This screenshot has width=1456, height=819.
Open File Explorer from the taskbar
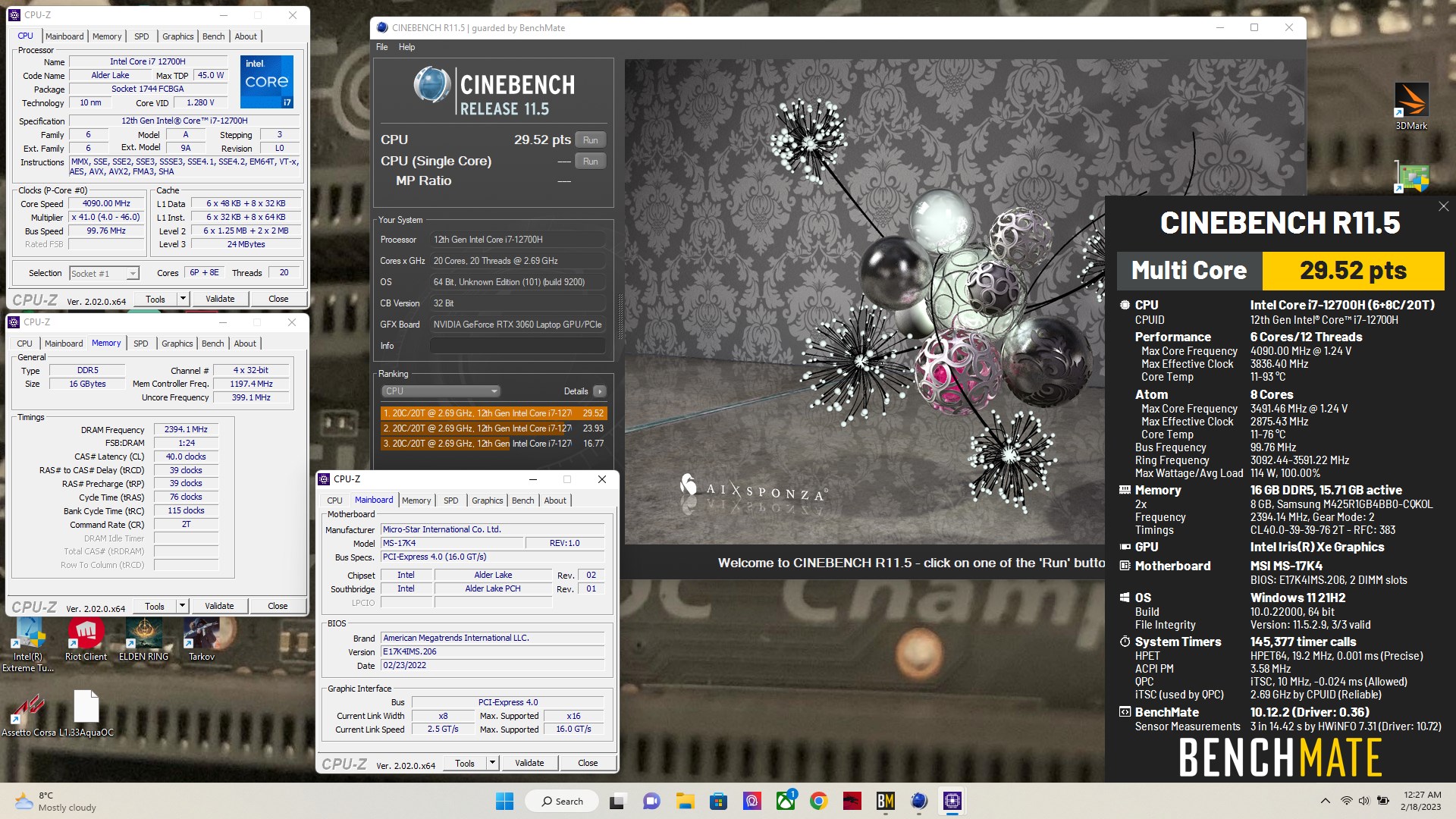pos(685,801)
